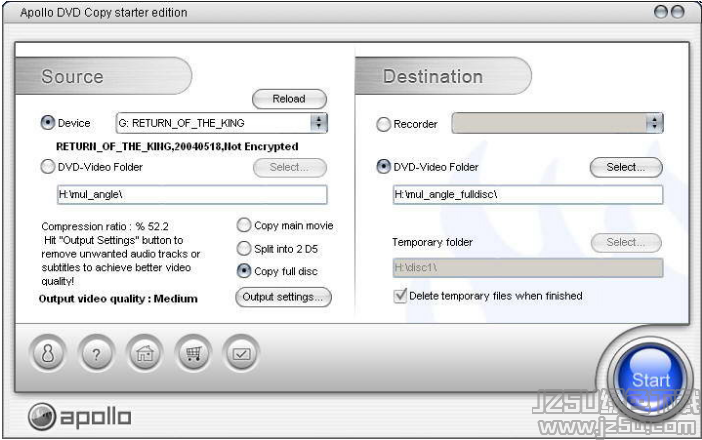
Task: Click the left round title bar button
Action: (x=661, y=12)
